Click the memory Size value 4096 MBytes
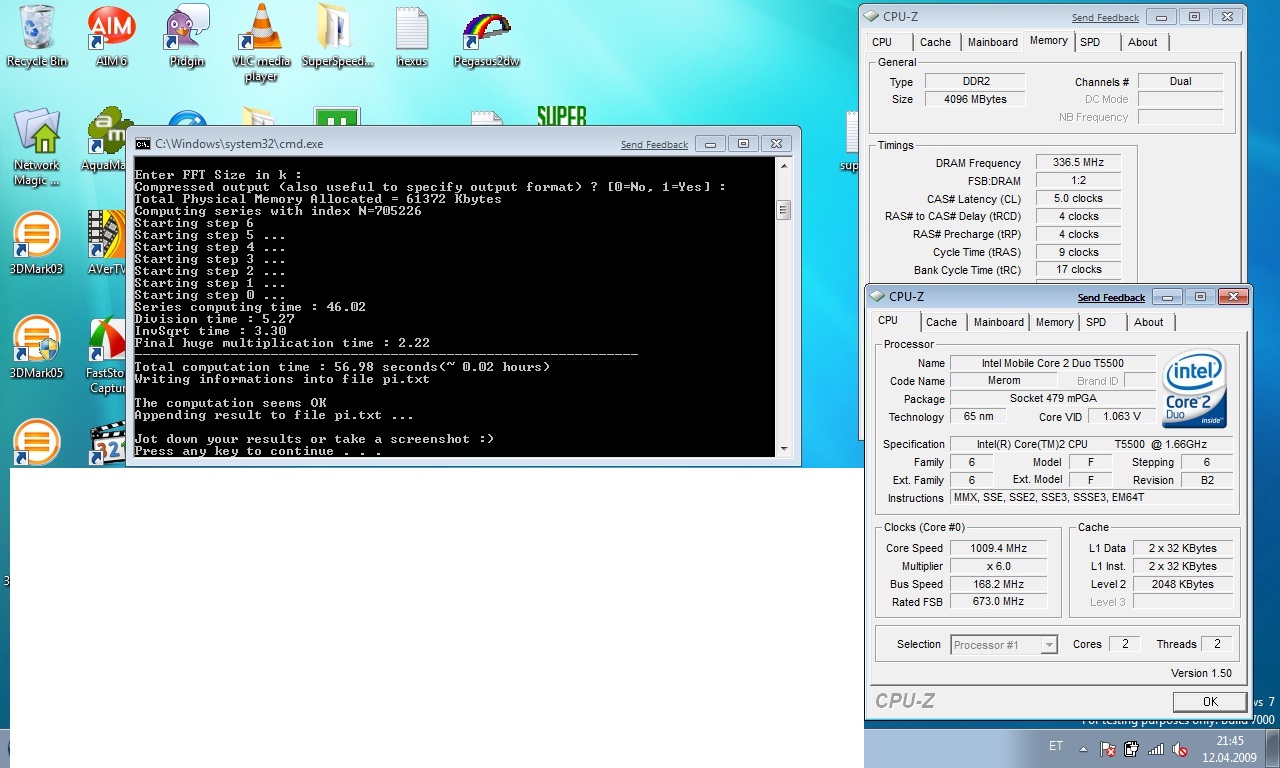Screen dimensions: 1280x768 click(x=975, y=99)
